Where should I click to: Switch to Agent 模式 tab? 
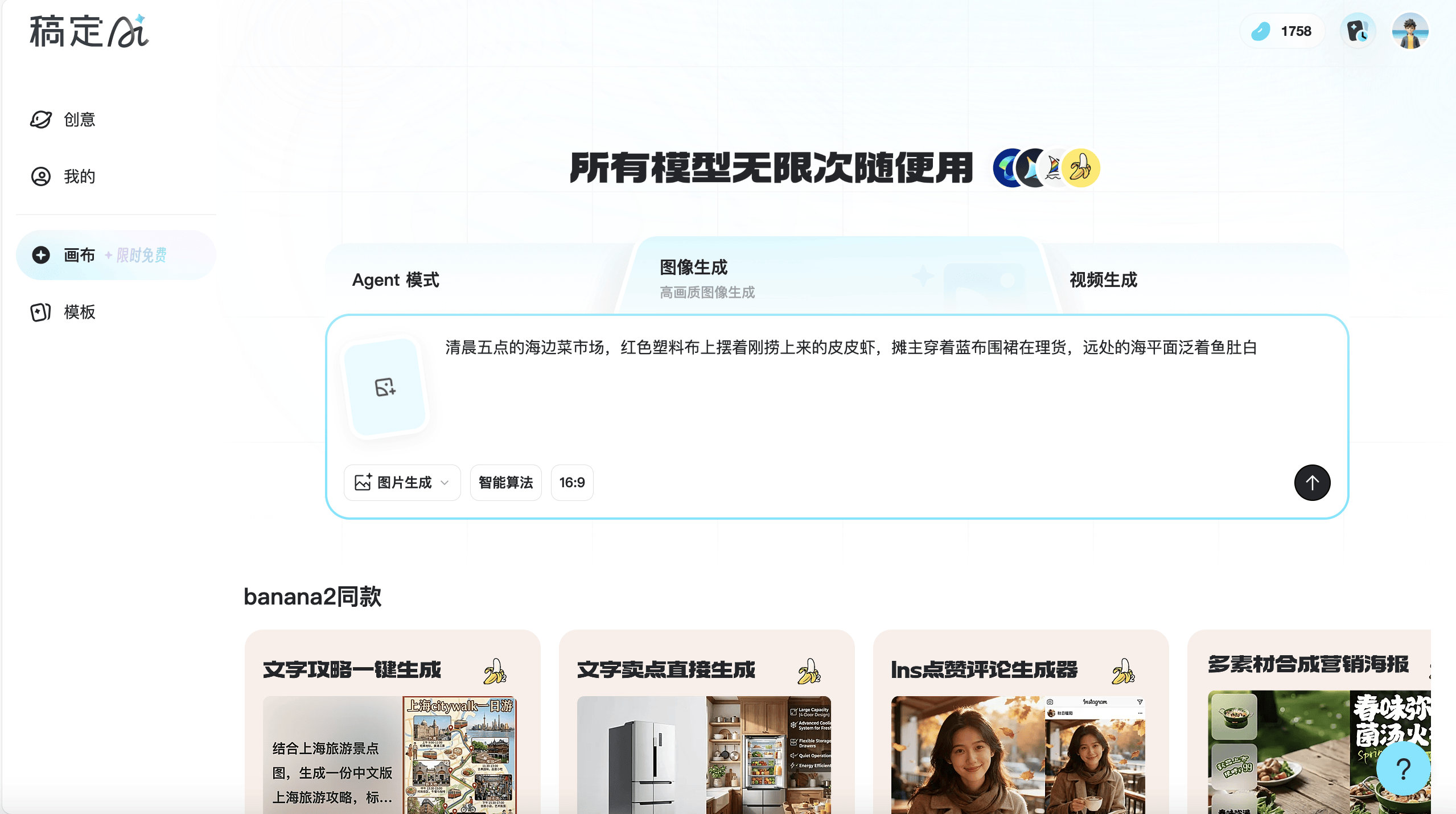[x=396, y=280]
